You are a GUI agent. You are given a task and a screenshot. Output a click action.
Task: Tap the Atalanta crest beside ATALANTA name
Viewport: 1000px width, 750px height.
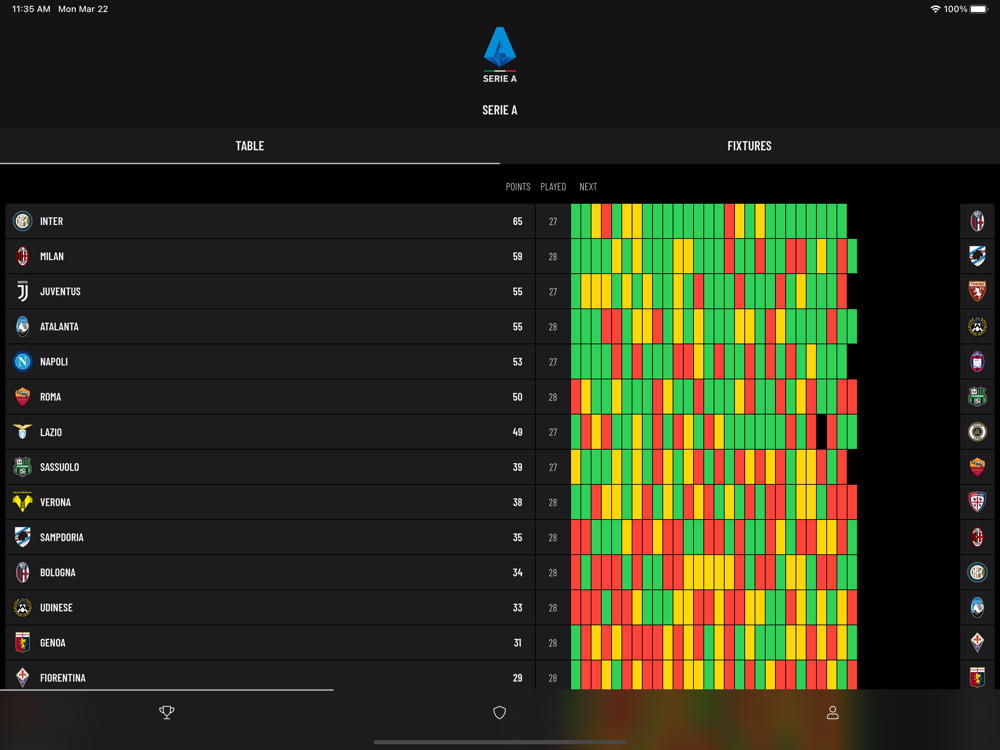coord(22,327)
